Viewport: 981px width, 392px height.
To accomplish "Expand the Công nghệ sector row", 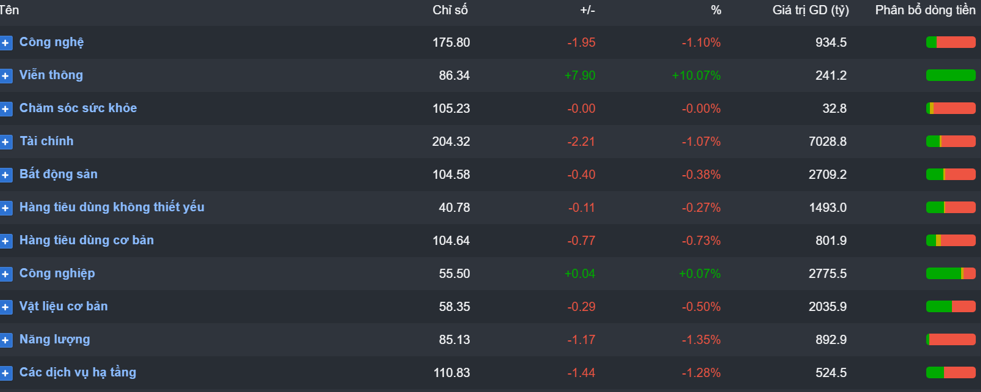I will (x=6, y=43).
